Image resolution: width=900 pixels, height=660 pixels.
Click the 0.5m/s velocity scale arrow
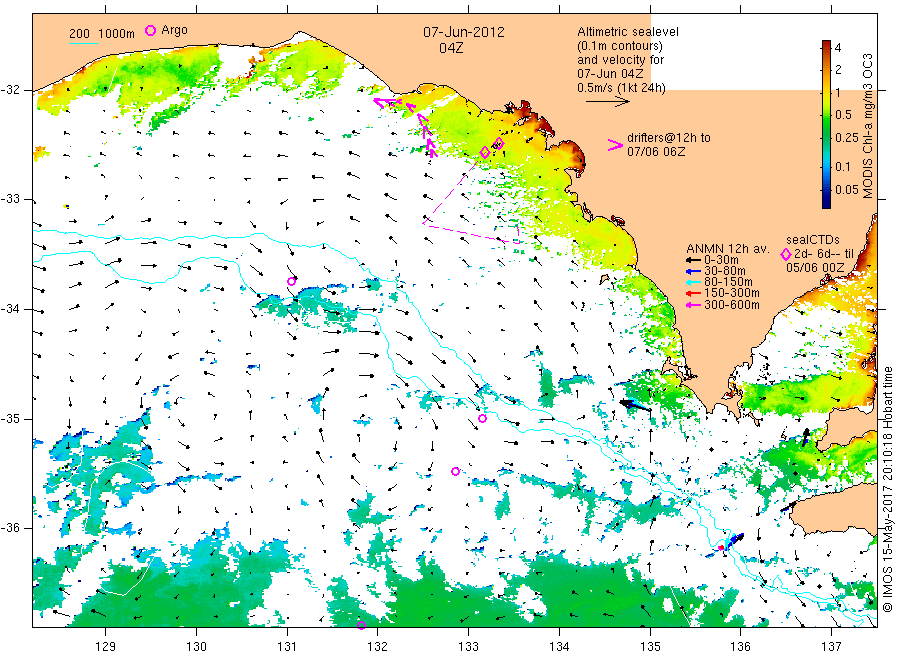(x=608, y=102)
